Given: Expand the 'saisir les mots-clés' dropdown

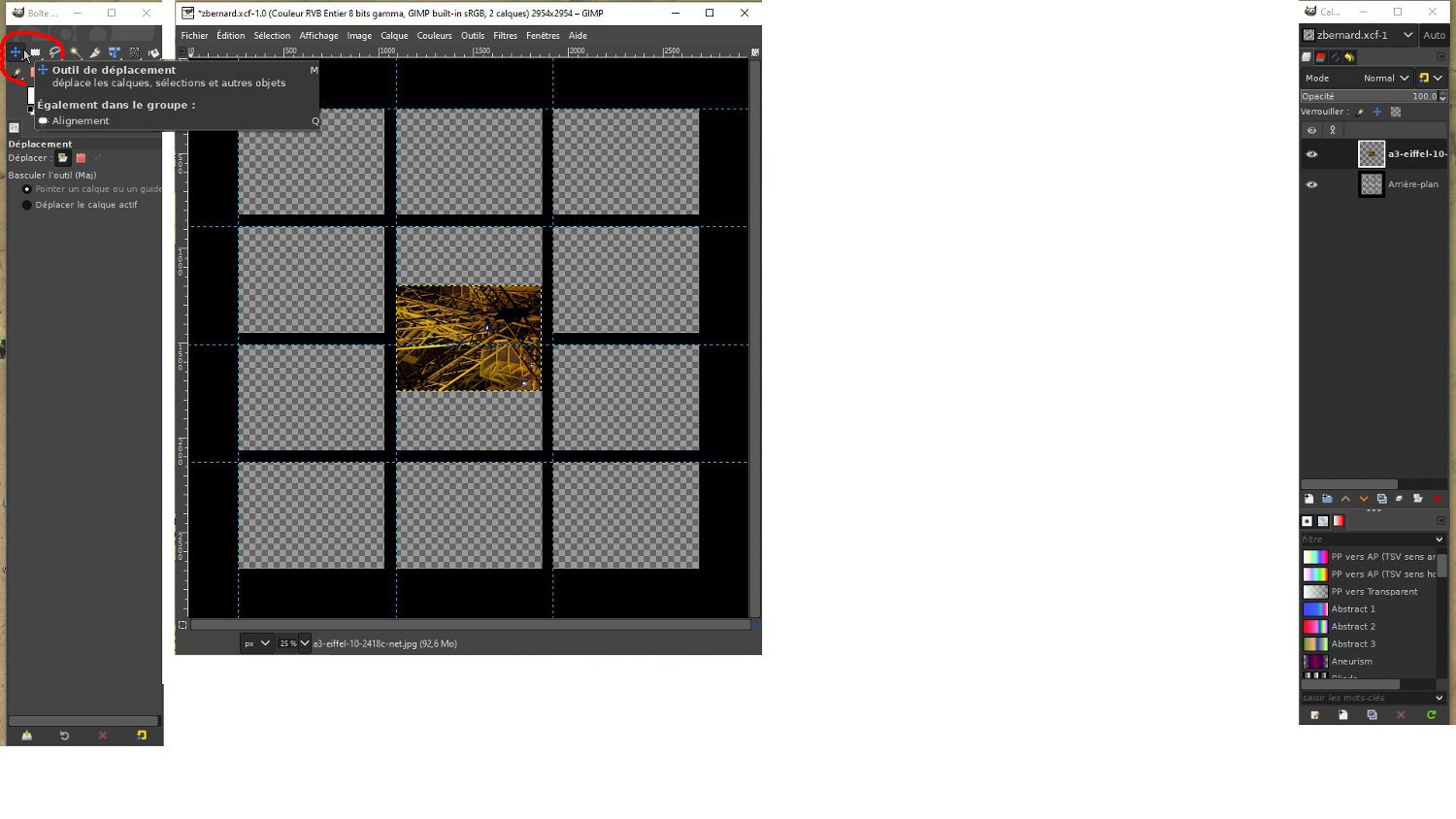Looking at the screenshot, I should click(1439, 698).
